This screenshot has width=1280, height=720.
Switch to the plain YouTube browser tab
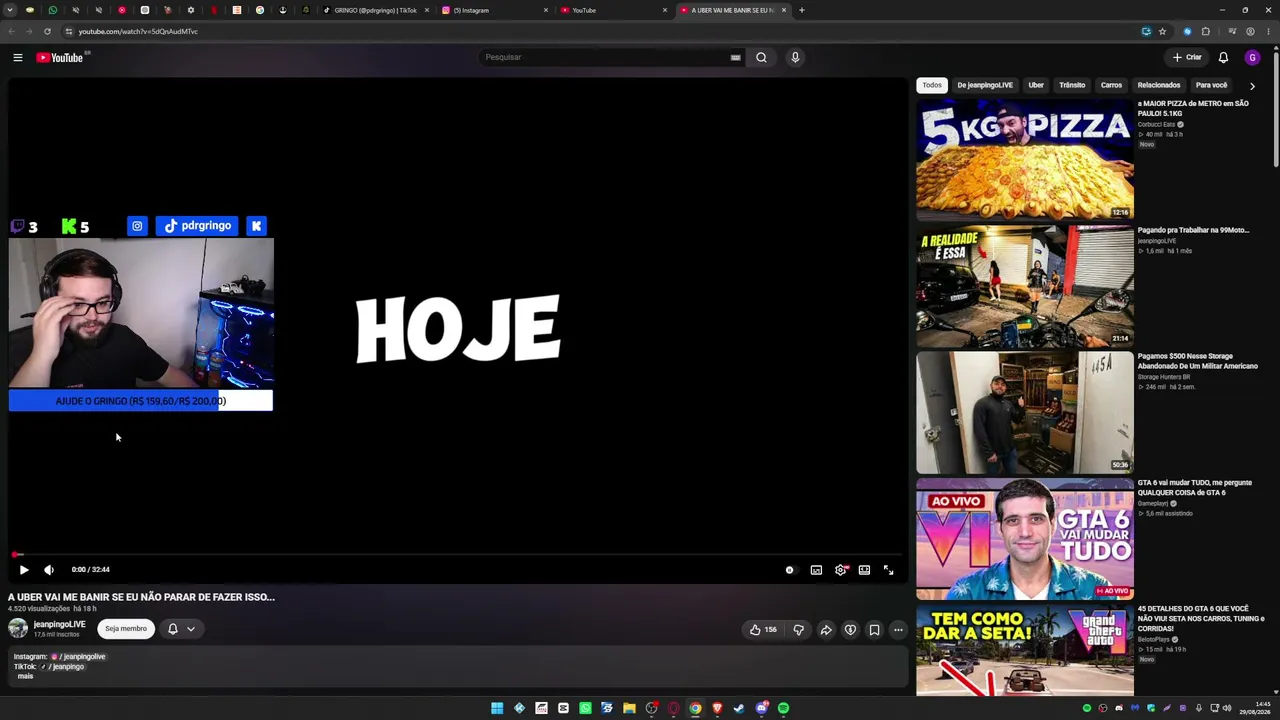click(613, 10)
